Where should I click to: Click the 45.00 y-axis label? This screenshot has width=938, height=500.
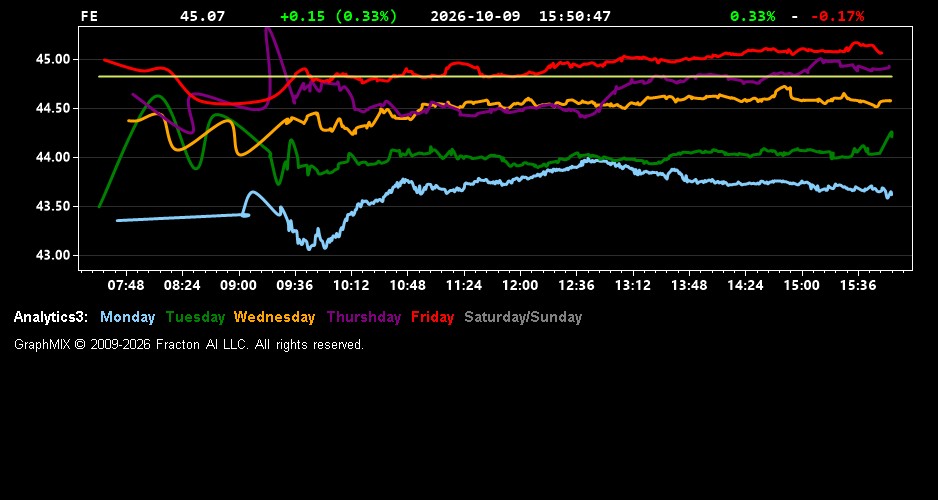click(x=53, y=59)
